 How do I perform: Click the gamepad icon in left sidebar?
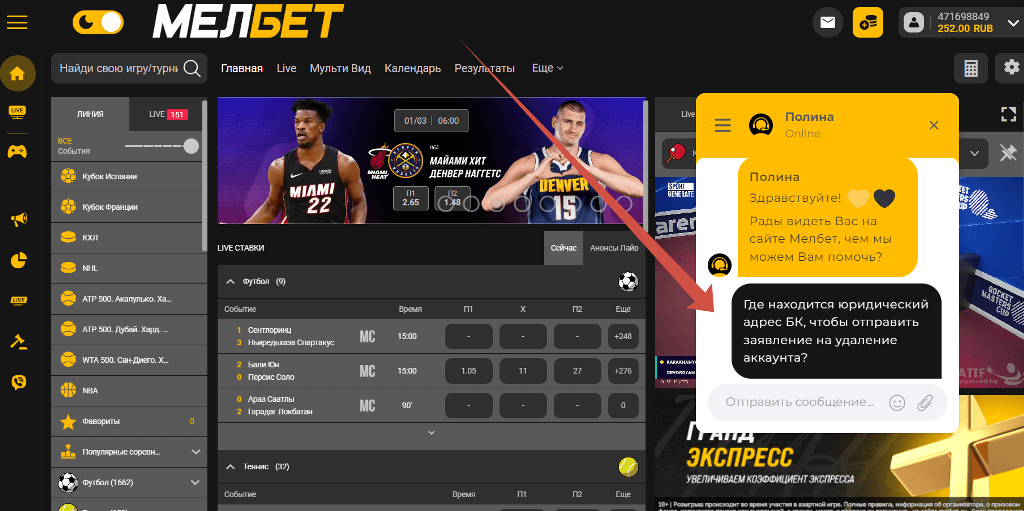(17, 152)
